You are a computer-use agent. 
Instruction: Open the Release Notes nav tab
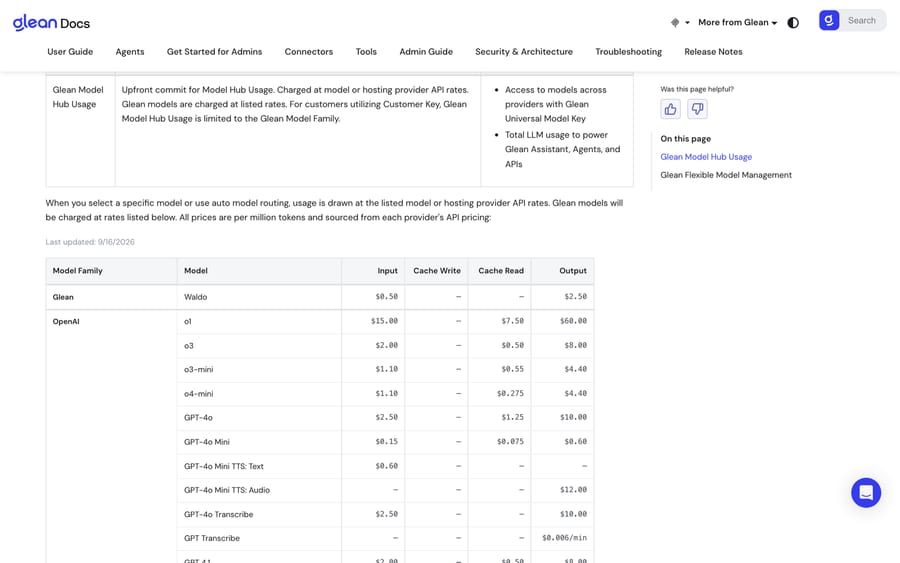(713, 52)
